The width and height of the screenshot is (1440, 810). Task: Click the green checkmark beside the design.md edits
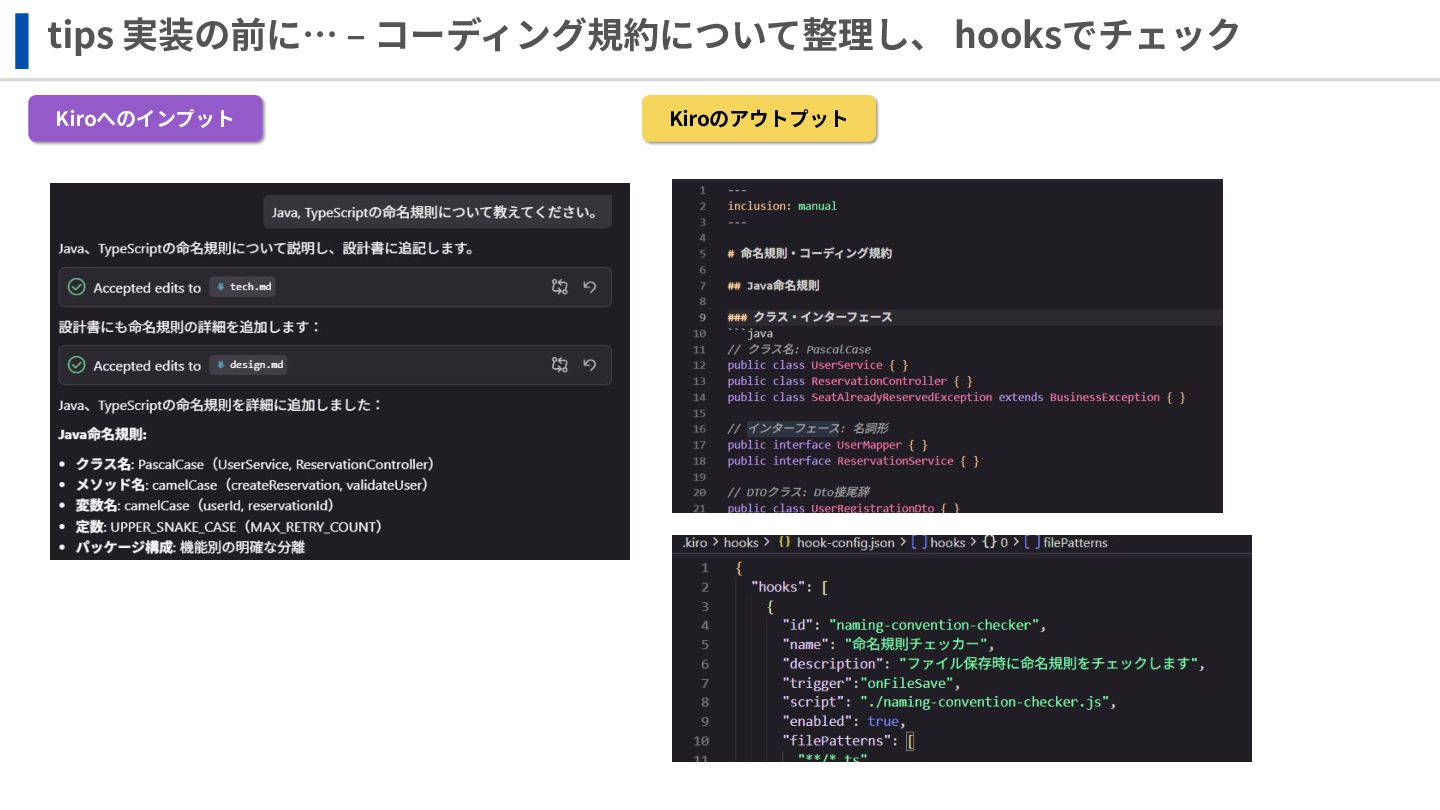76,365
